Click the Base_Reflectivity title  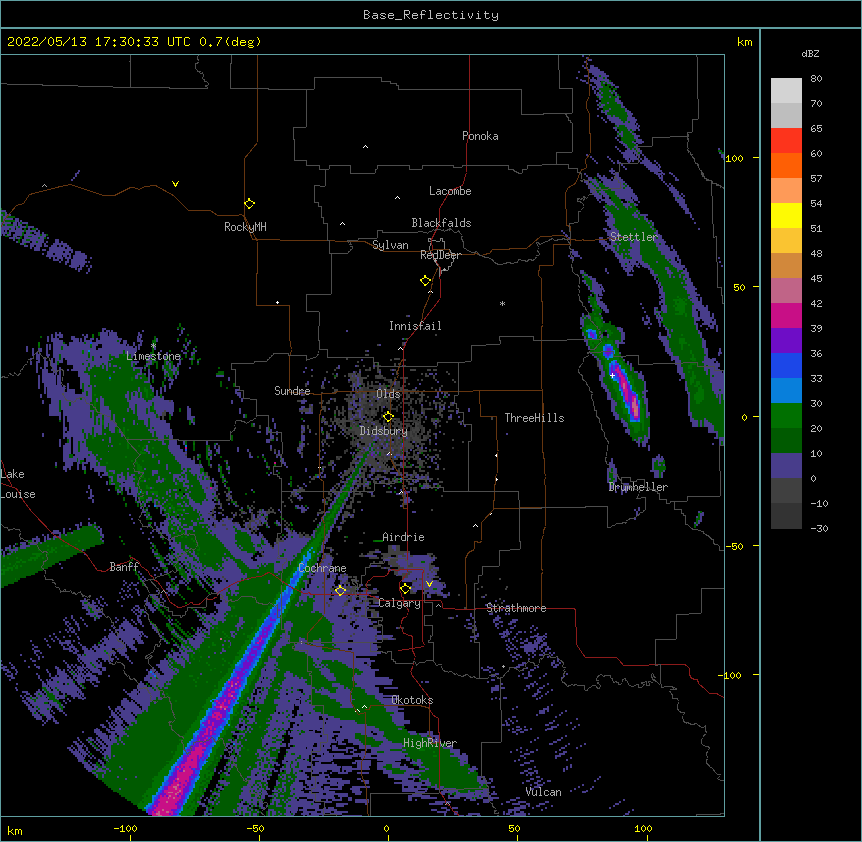tap(431, 15)
